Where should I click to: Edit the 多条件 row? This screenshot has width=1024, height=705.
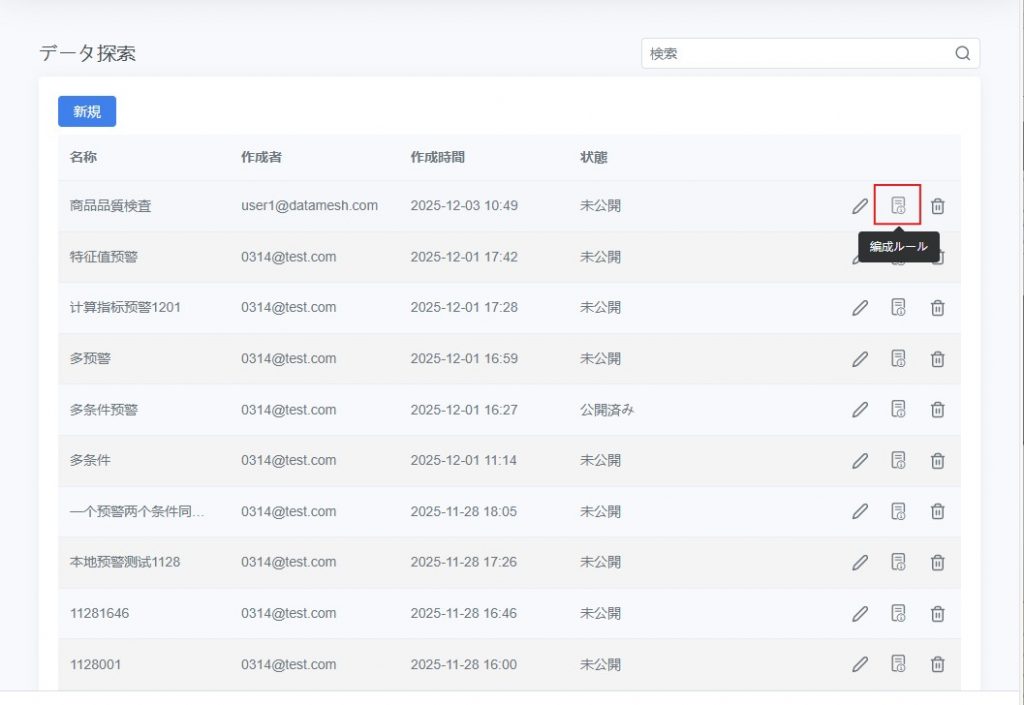click(860, 460)
